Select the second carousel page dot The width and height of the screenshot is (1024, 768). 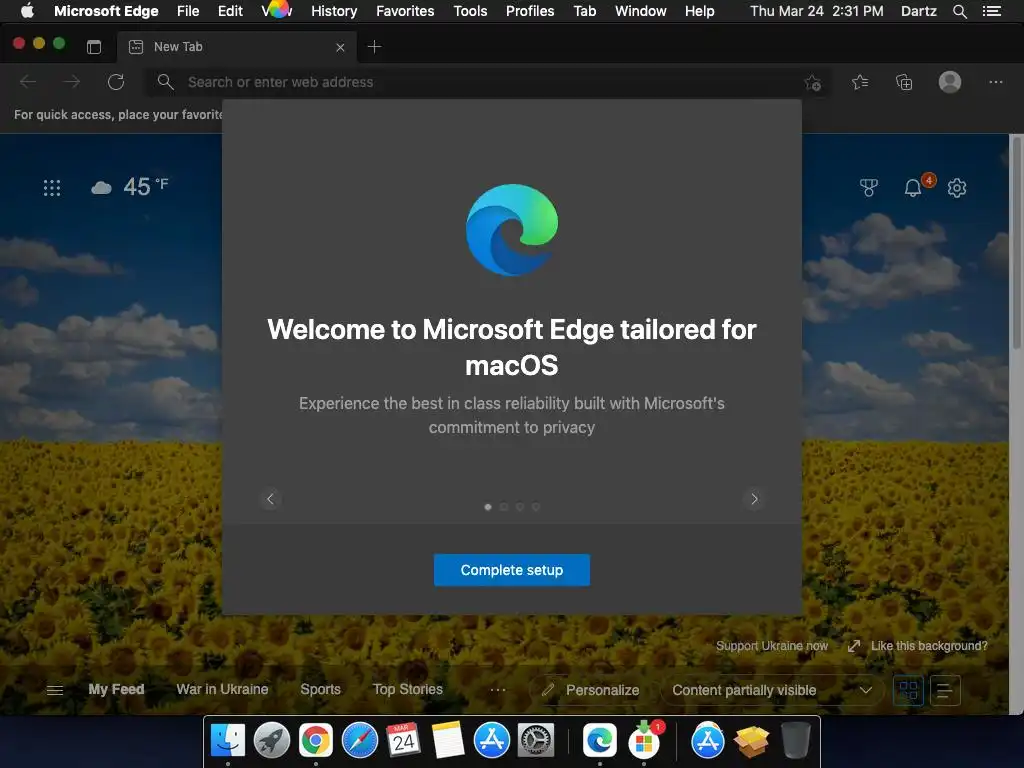coord(504,507)
